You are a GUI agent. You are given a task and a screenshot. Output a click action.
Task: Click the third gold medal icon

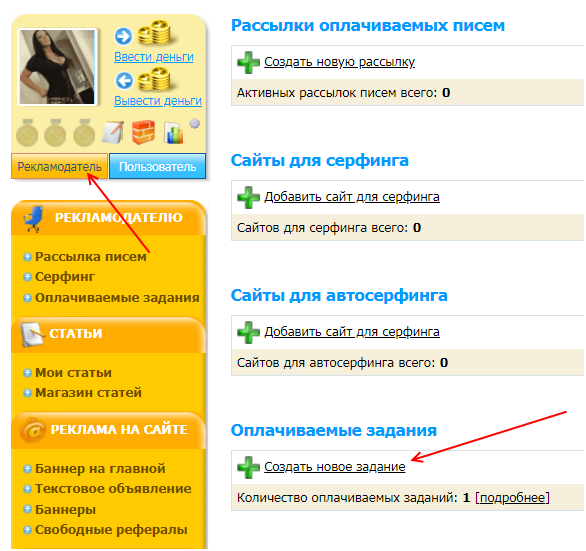click(x=84, y=132)
